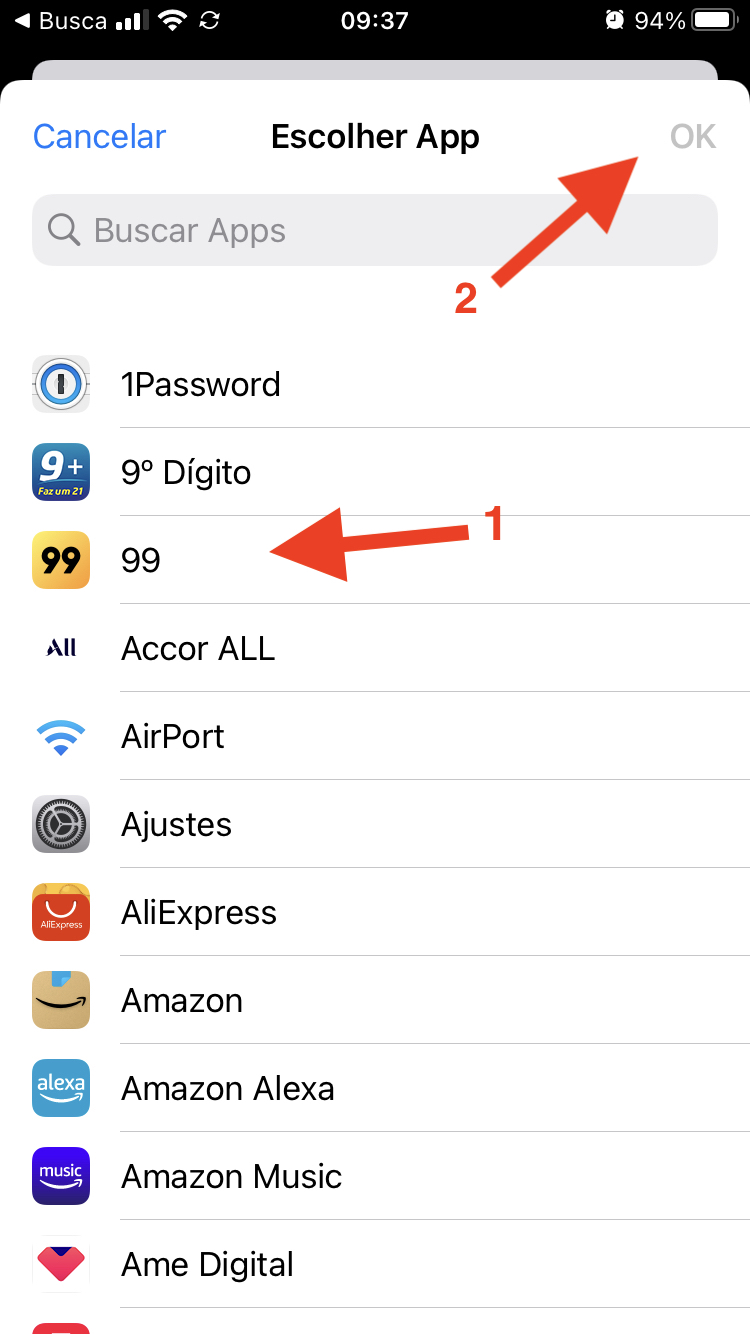Tap the Amazon box icon
Image resolution: width=750 pixels, height=1334 pixels.
tap(61, 1000)
